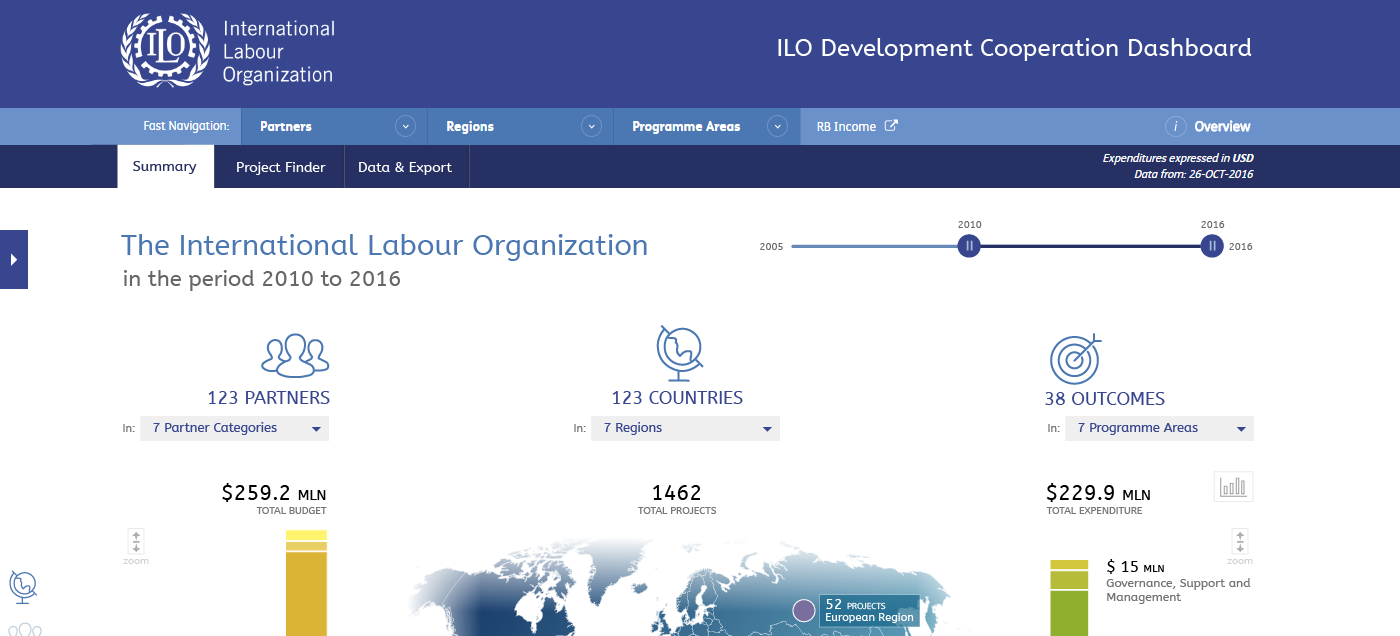The height and width of the screenshot is (636, 1400).
Task: Open the 7 Regions dropdown
Action: click(686, 428)
